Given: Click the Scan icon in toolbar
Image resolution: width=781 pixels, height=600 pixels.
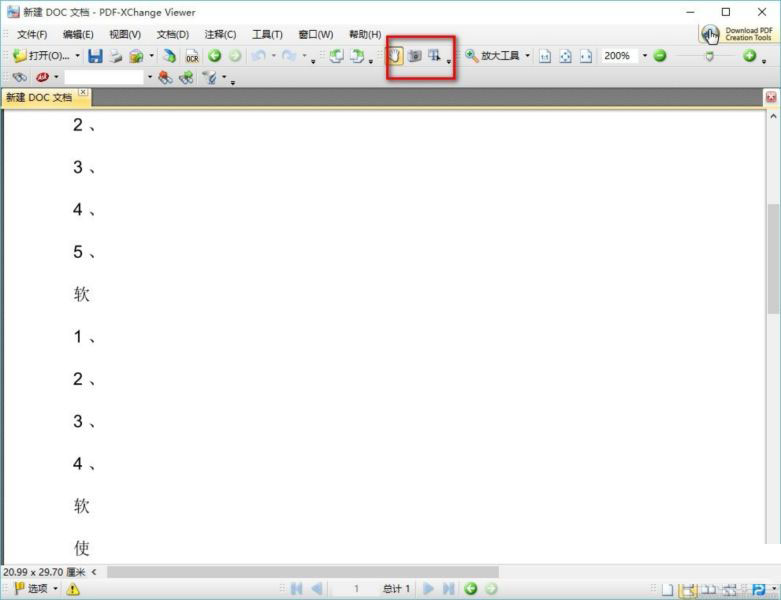Looking at the screenshot, I should pos(169,56).
